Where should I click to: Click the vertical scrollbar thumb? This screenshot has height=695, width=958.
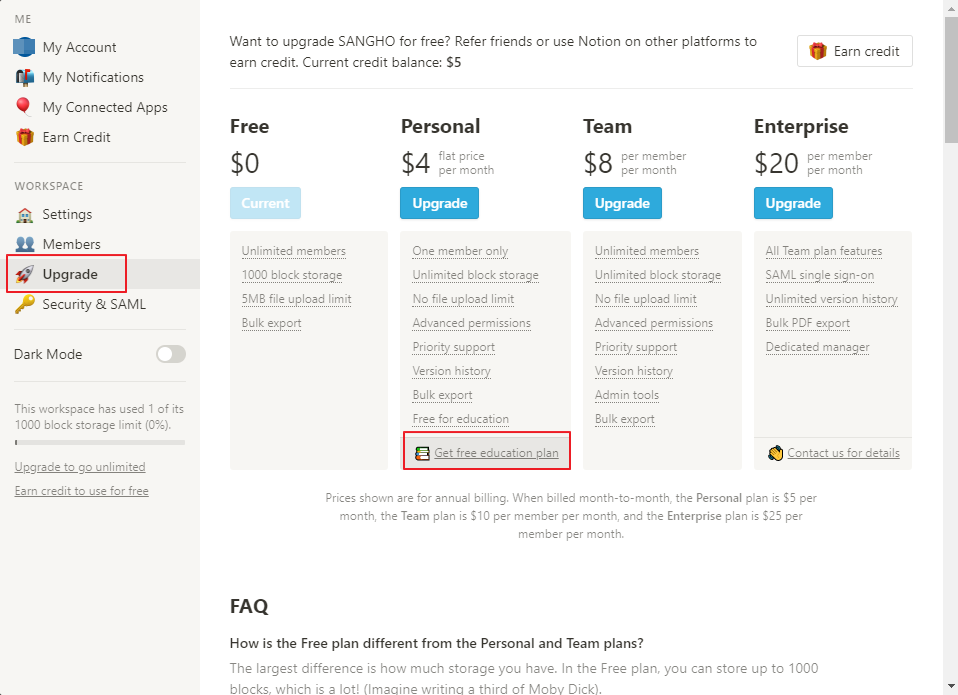coord(951,79)
